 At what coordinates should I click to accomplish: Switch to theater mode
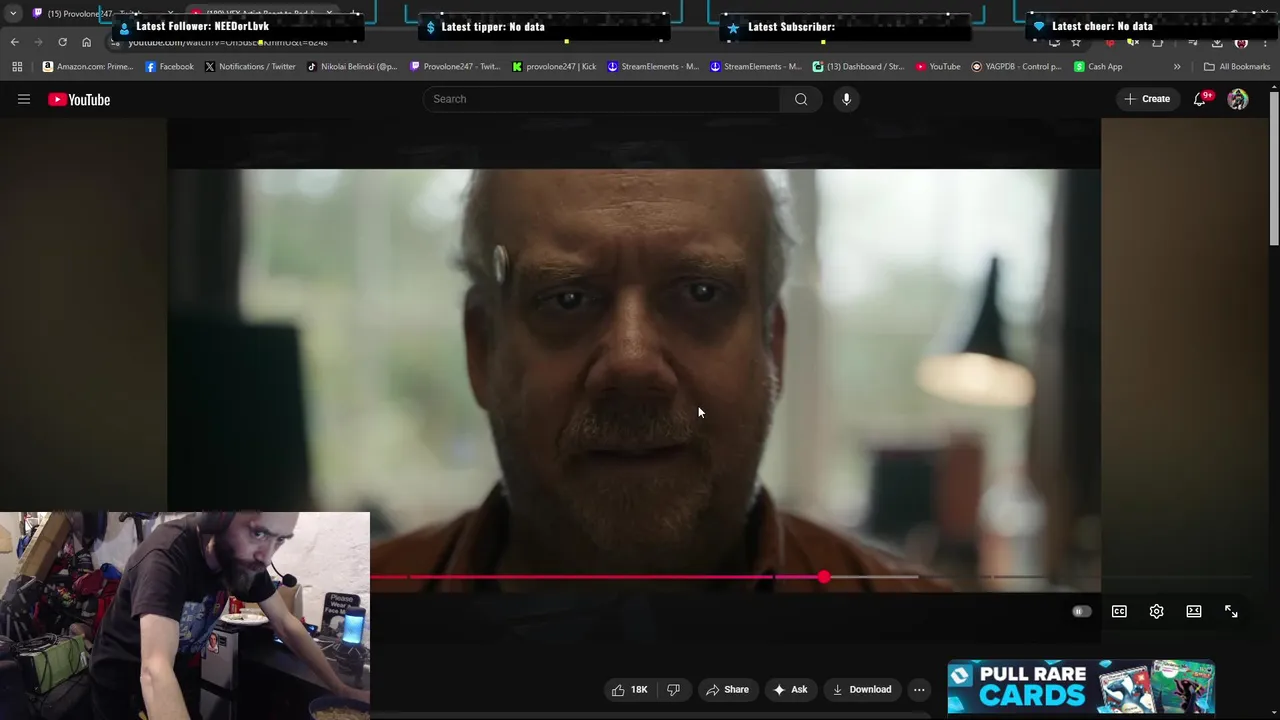tap(1194, 611)
